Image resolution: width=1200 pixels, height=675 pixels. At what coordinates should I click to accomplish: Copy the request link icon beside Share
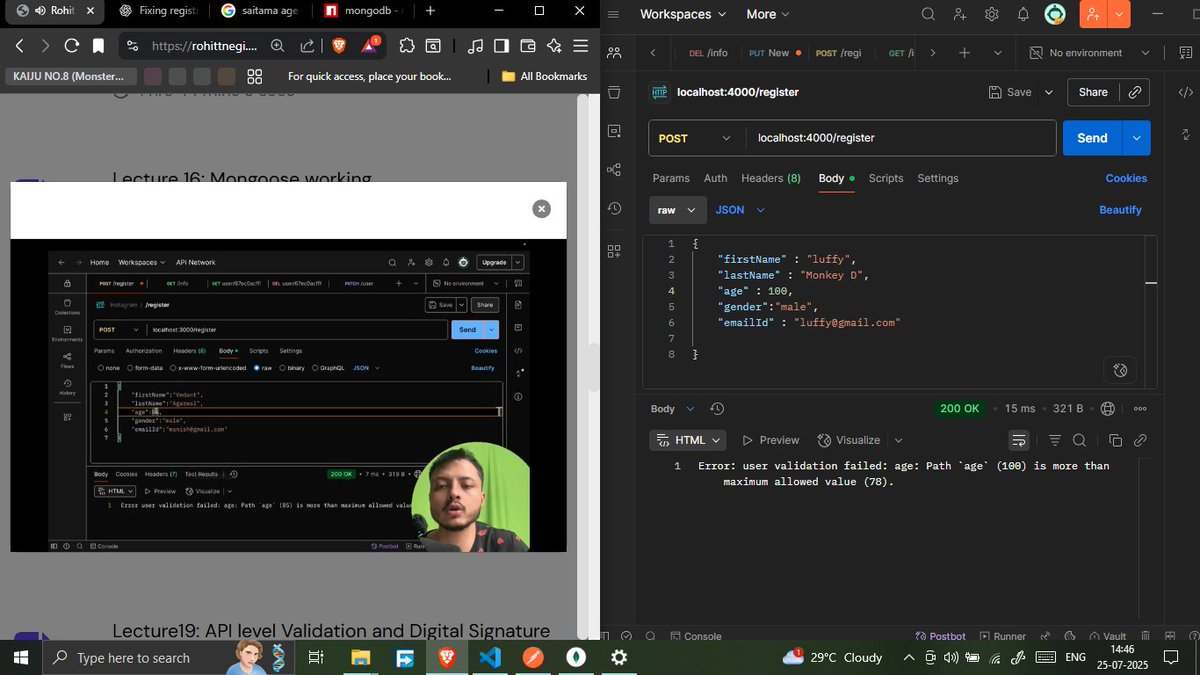pos(1135,92)
